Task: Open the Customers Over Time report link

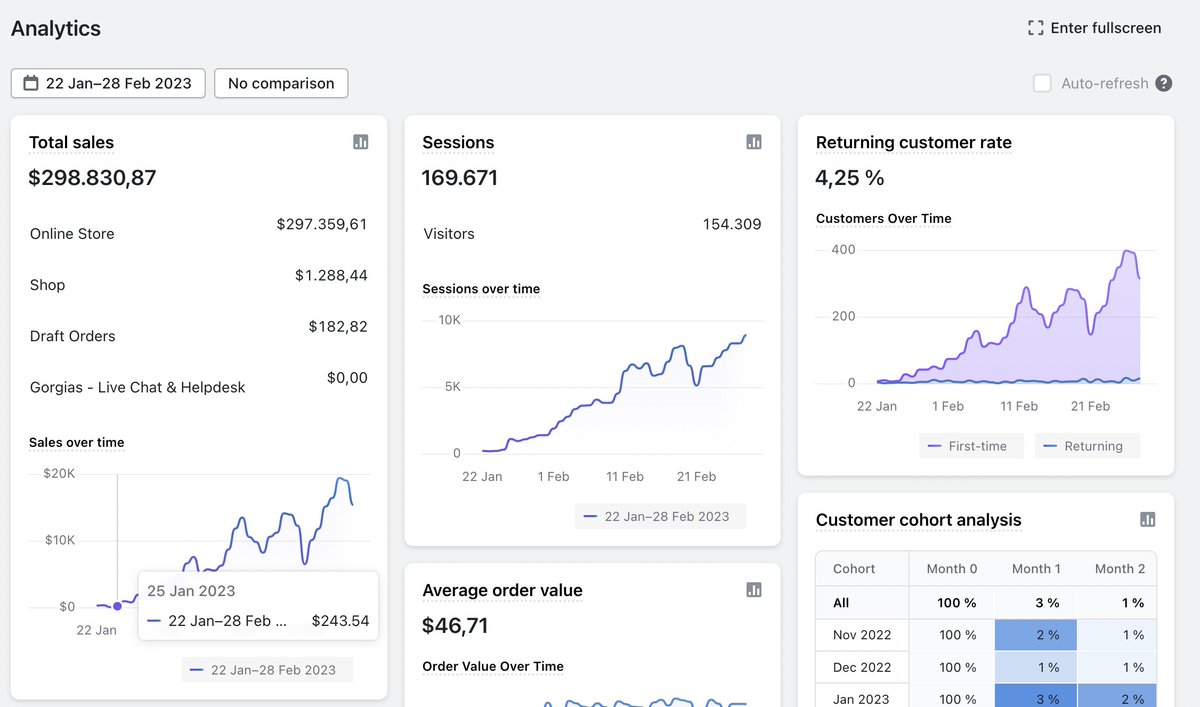Action: tap(884, 218)
